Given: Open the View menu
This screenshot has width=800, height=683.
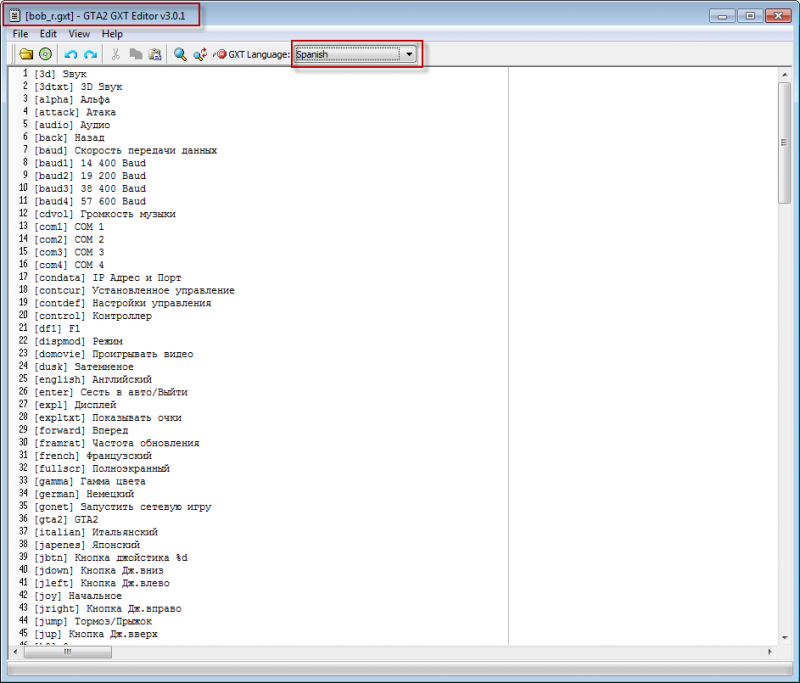Looking at the screenshot, I should pos(79,34).
